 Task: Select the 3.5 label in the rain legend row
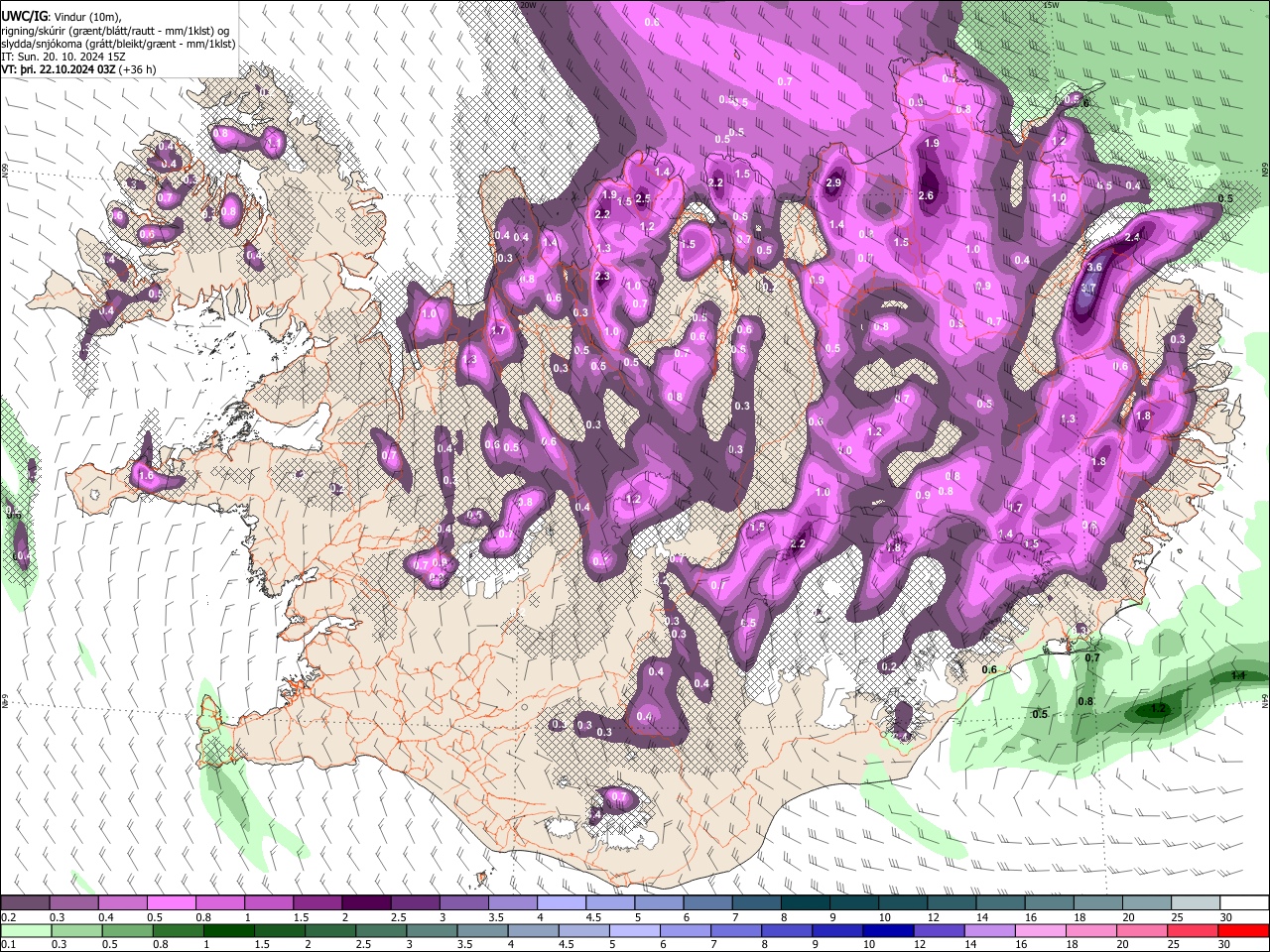click(x=465, y=945)
